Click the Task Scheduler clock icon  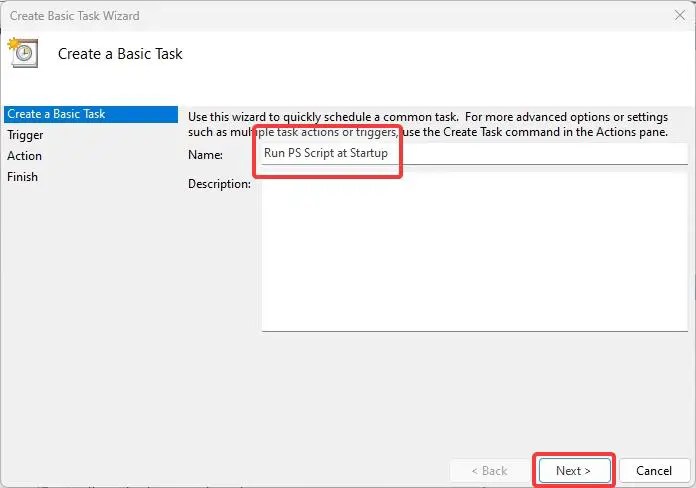pyautogui.click(x=23, y=53)
